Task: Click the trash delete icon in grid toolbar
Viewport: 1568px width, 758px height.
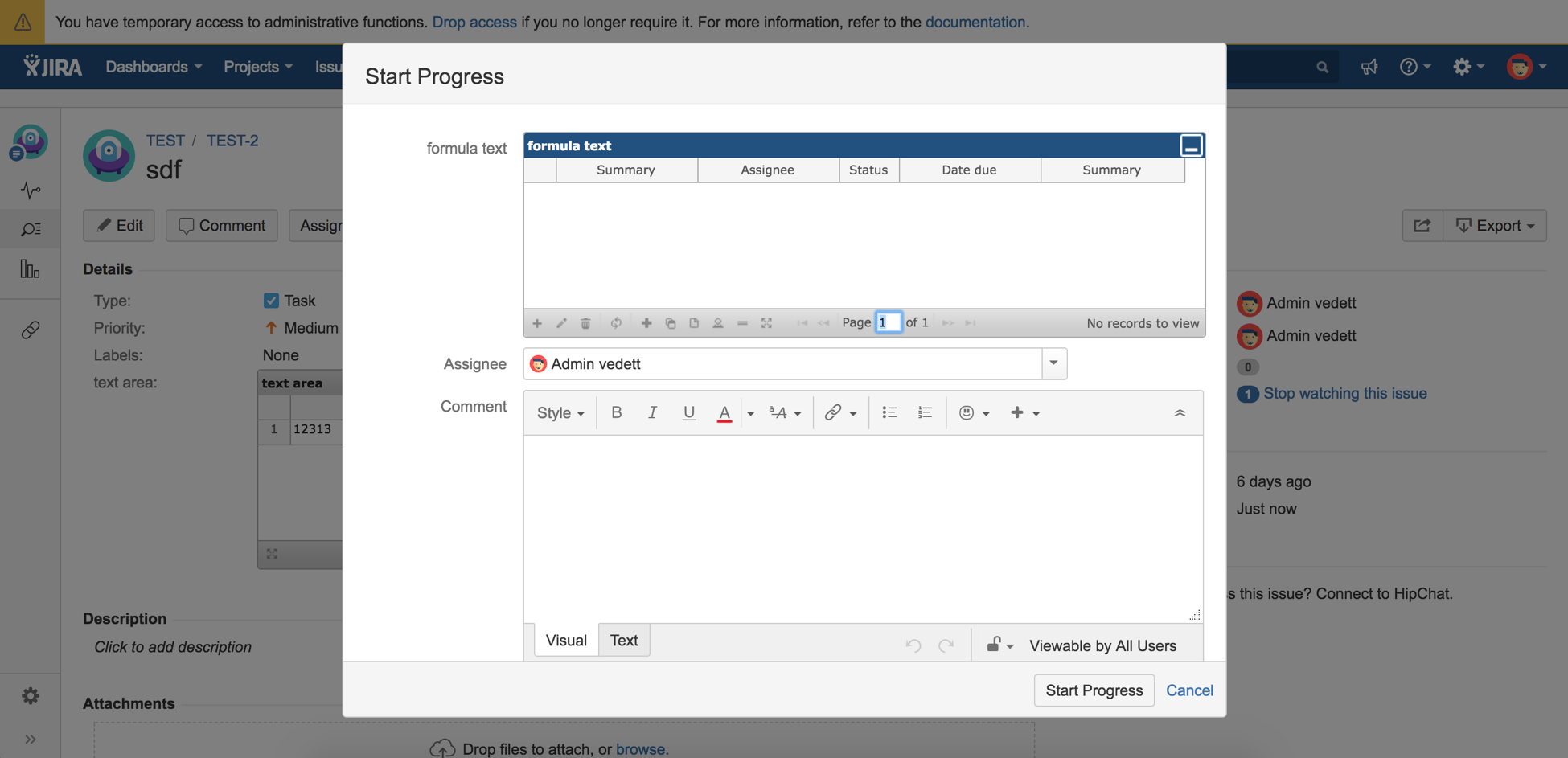Action: (585, 323)
